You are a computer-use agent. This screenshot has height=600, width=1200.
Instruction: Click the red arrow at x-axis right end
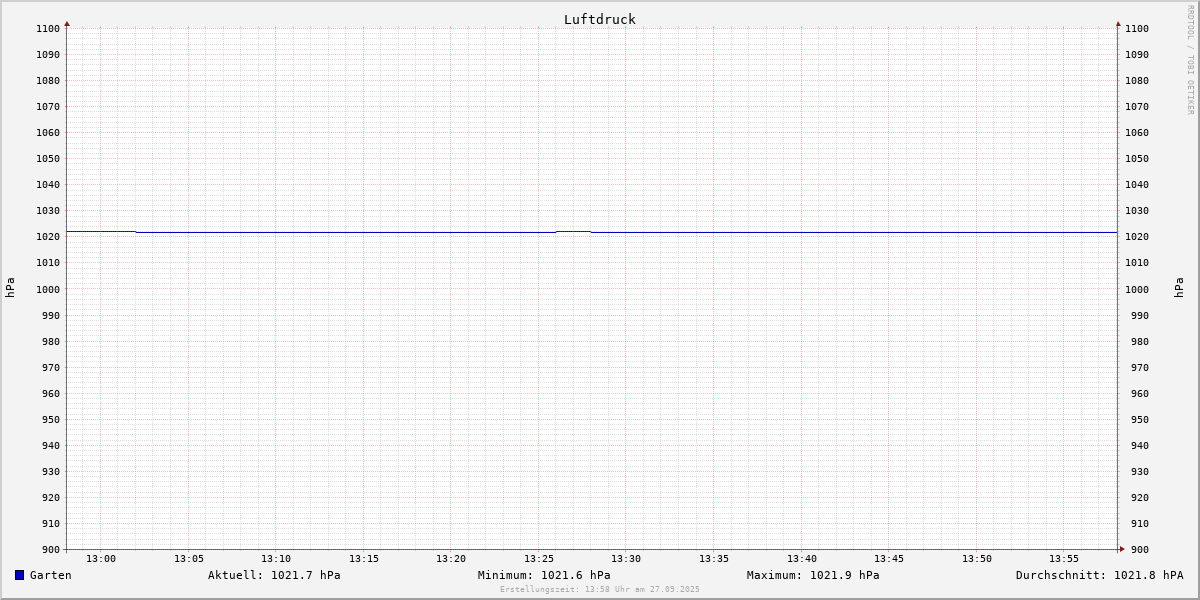coord(1122,549)
